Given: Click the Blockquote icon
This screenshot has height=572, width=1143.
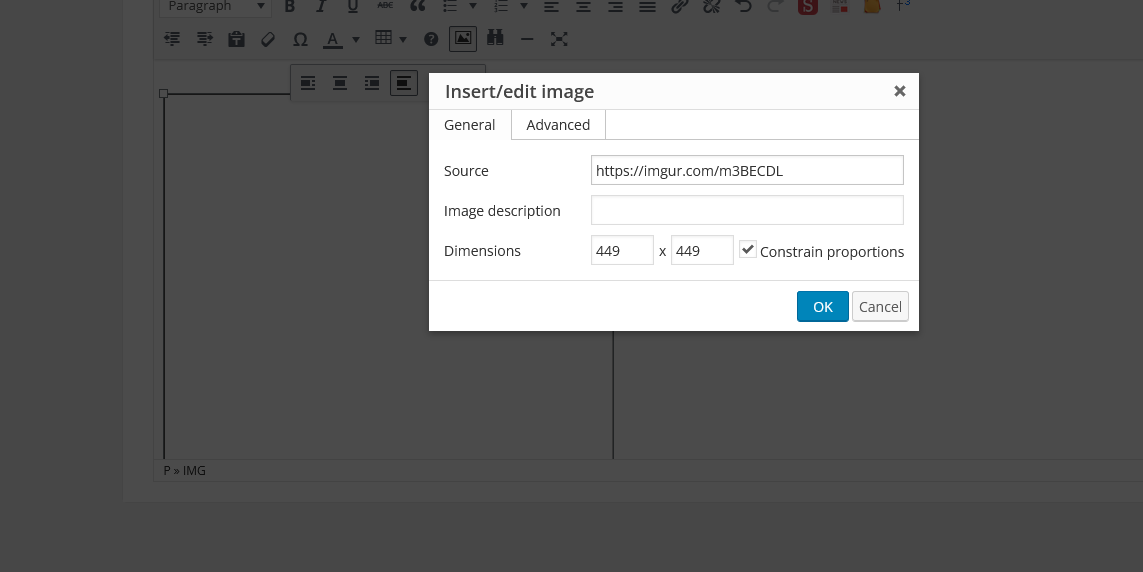Looking at the screenshot, I should click(418, 7).
